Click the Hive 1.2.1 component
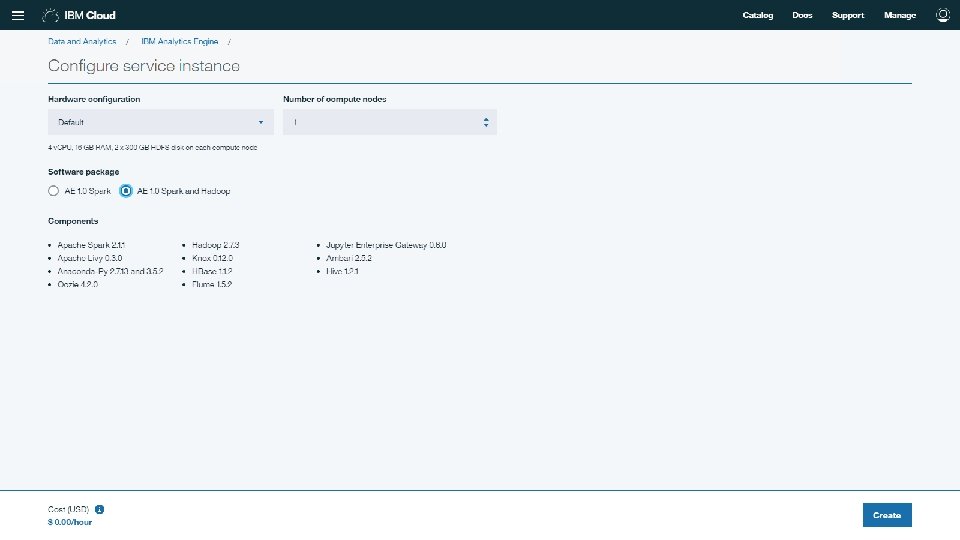960x540 pixels. coord(342,271)
